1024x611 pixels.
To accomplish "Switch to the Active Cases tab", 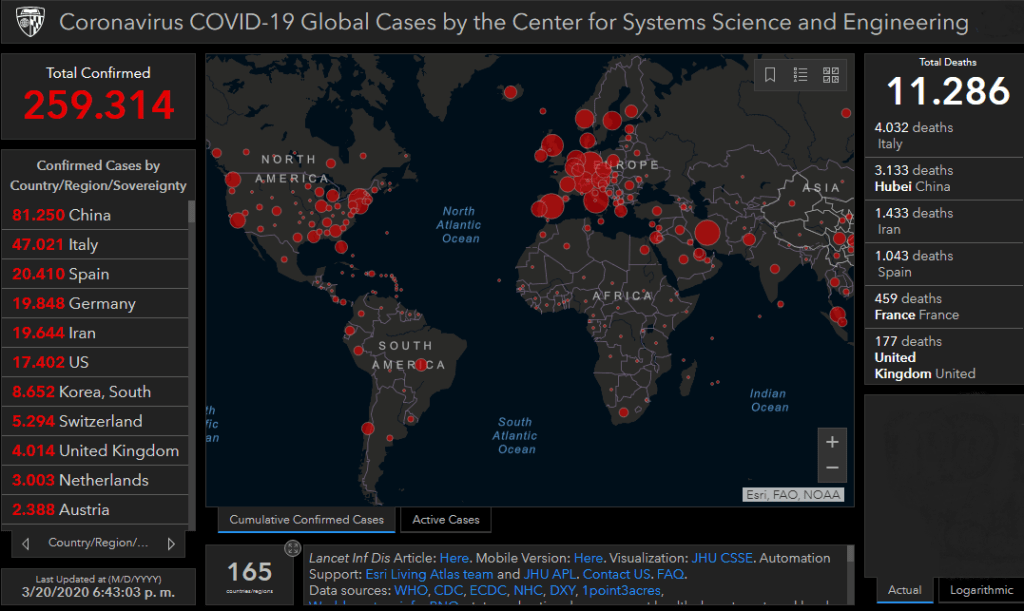I will pyautogui.click(x=446, y=520).
